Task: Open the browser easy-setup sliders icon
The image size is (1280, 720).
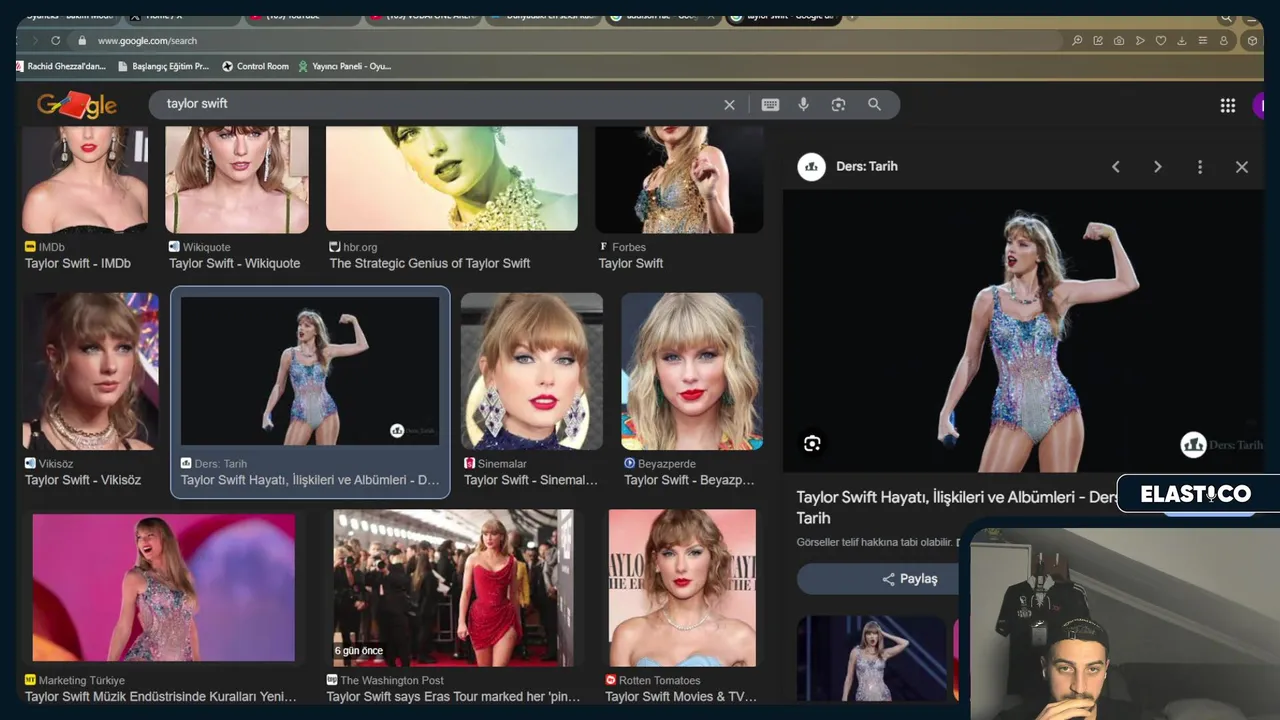Action: click(x=1203, y=40)
